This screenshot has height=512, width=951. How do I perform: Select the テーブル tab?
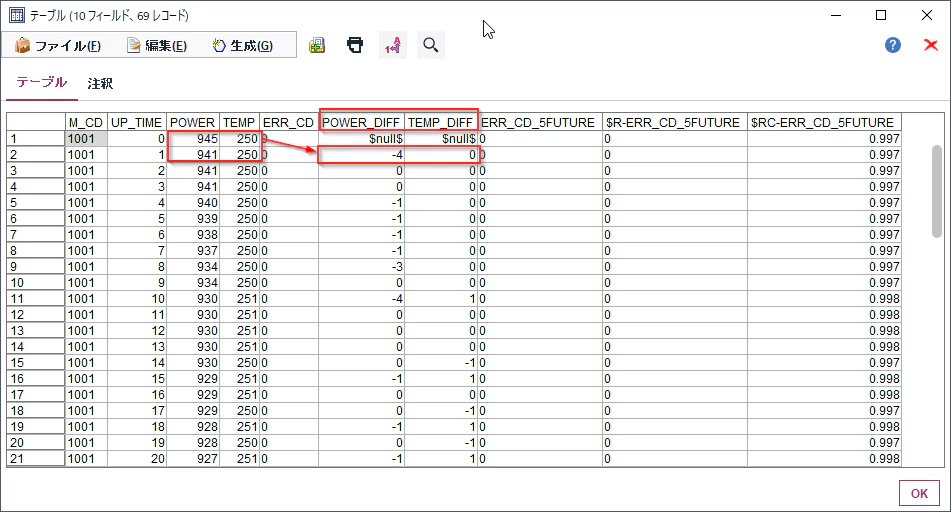tap(41, 83)
